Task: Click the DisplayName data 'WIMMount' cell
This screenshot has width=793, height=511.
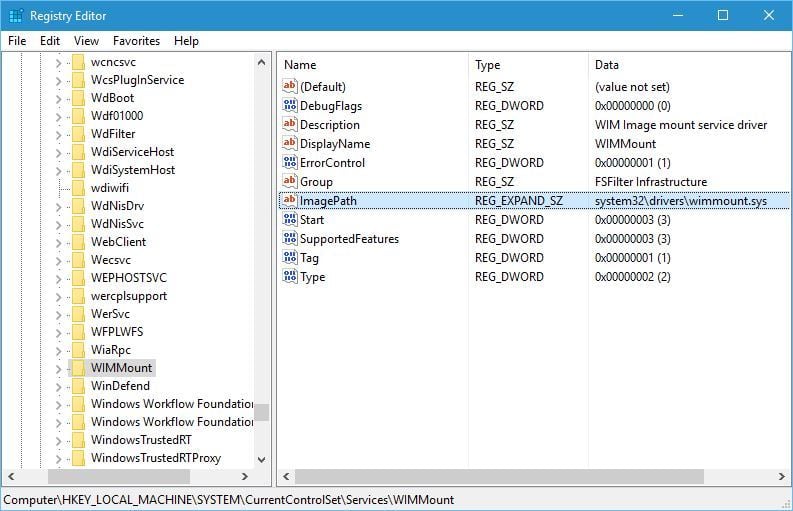Action: [626, 144]
